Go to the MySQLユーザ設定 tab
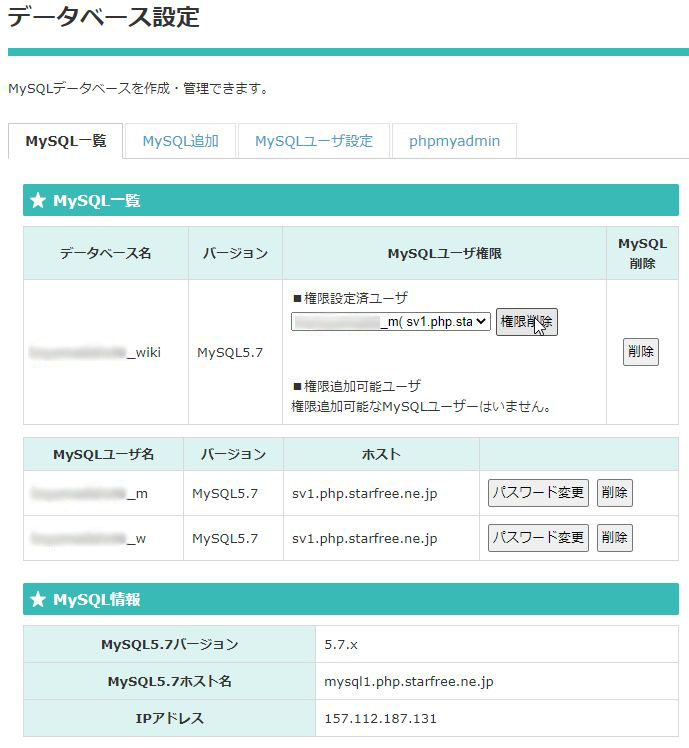This screenshot has height=748, width=689. 313,141
